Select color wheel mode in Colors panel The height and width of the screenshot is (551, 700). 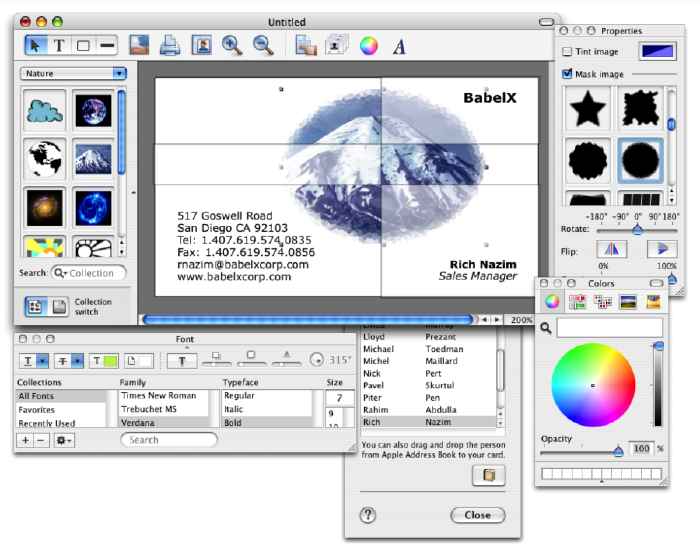click(x=552, y=302)
